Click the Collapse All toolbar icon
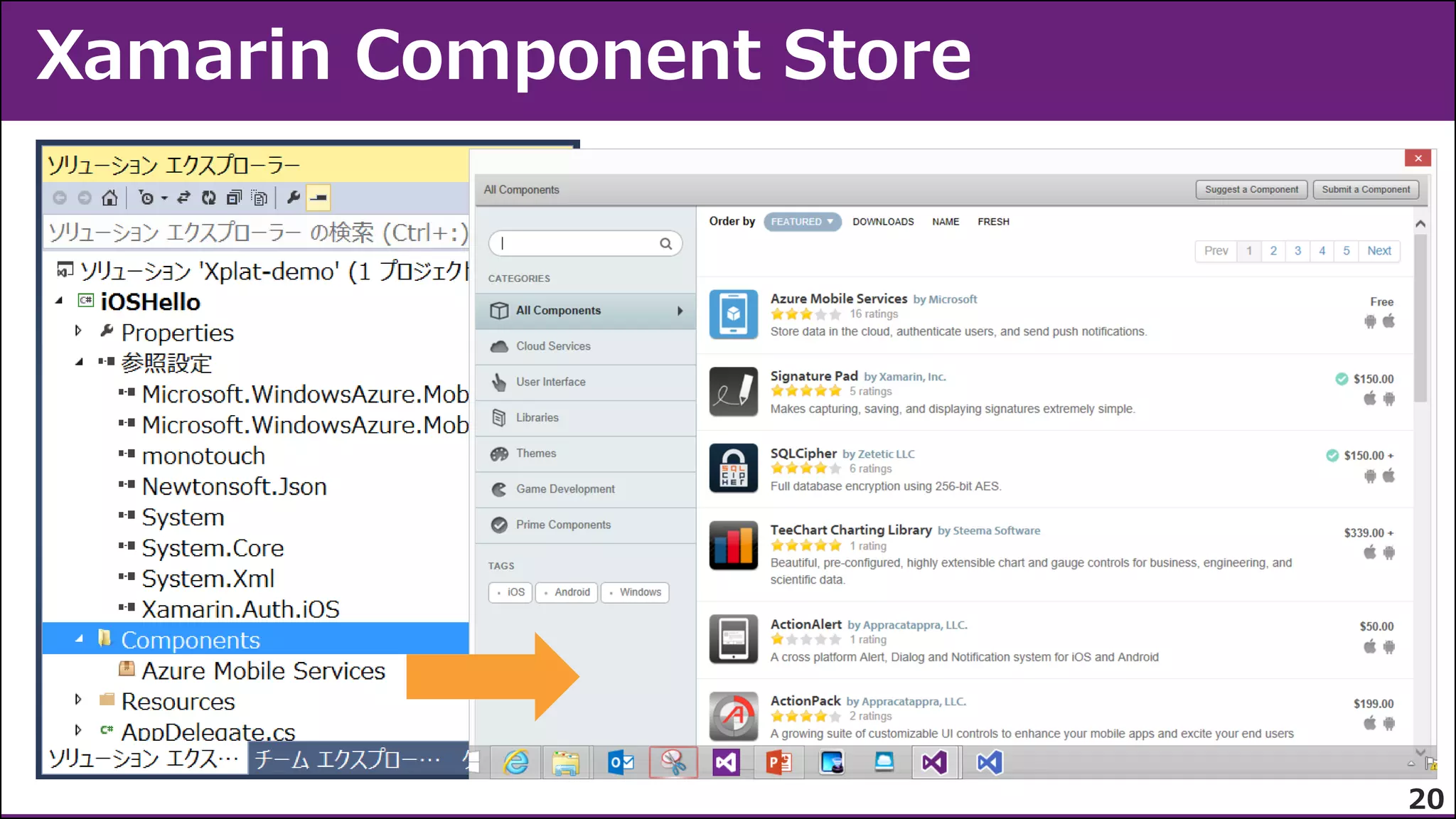Viewport: 1456px width, 819px height. 234,198
